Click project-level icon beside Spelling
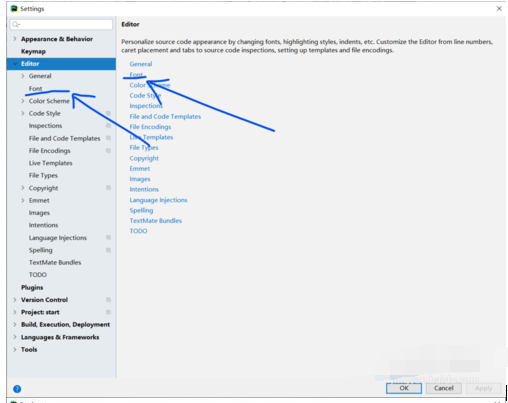 [x=108, y=250]
